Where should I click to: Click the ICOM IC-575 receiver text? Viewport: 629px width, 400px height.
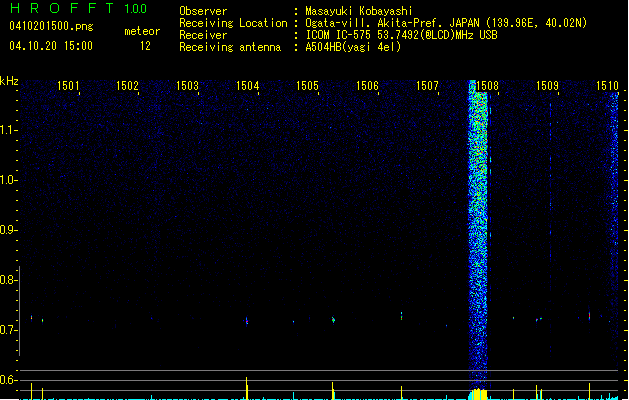click(x=401, y=35)
